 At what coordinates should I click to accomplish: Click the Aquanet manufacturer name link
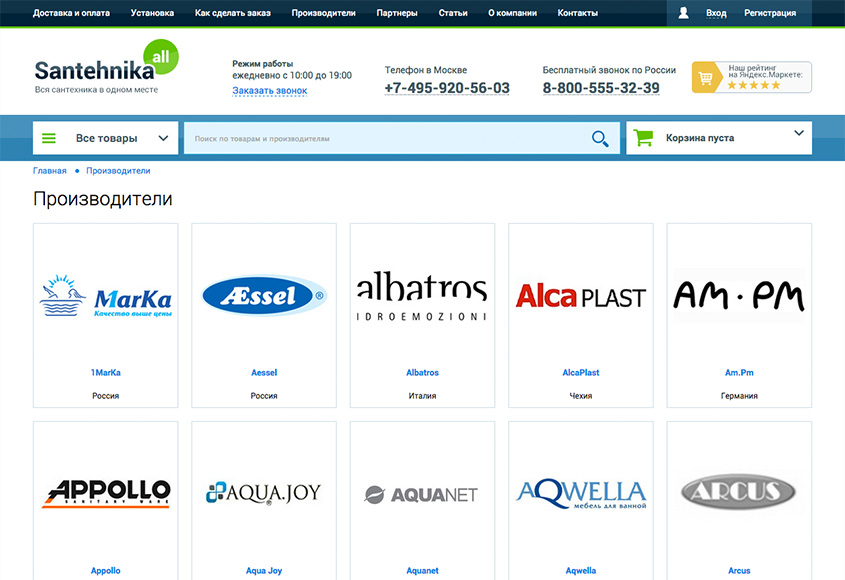coord(422,570)
